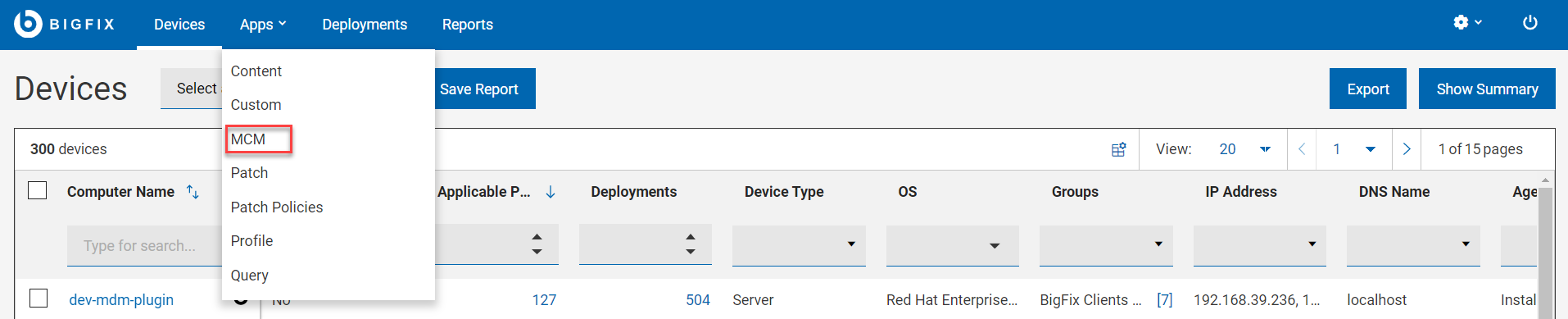Image resolution: width=1568 pixels, height=319 pixels.
Task: Sort Applicable Patches by down arrow
Action: pyautogui.click(x=551, y=192)
